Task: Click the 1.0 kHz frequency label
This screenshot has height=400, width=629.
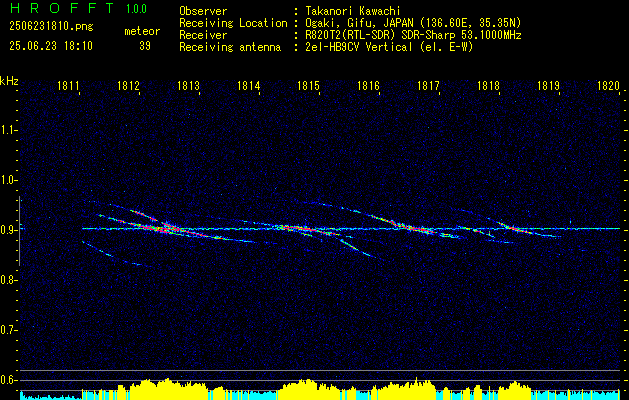Action: pyautogui.click(x=8, y=180)
